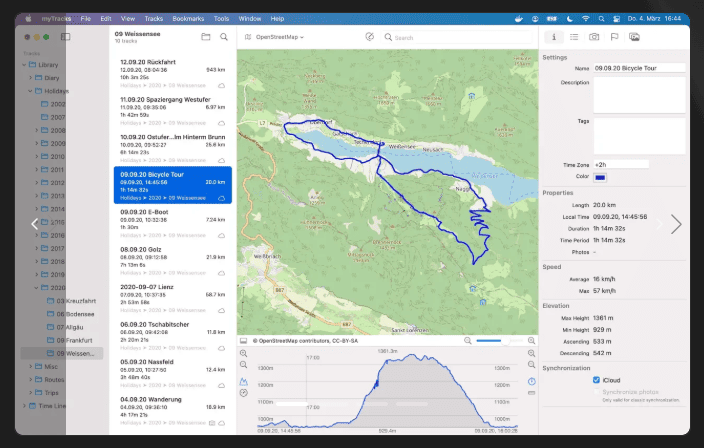The height and width of the screenshot is (448, 704).
Task: Collapse the Library tree node
Action: [24, 65]
